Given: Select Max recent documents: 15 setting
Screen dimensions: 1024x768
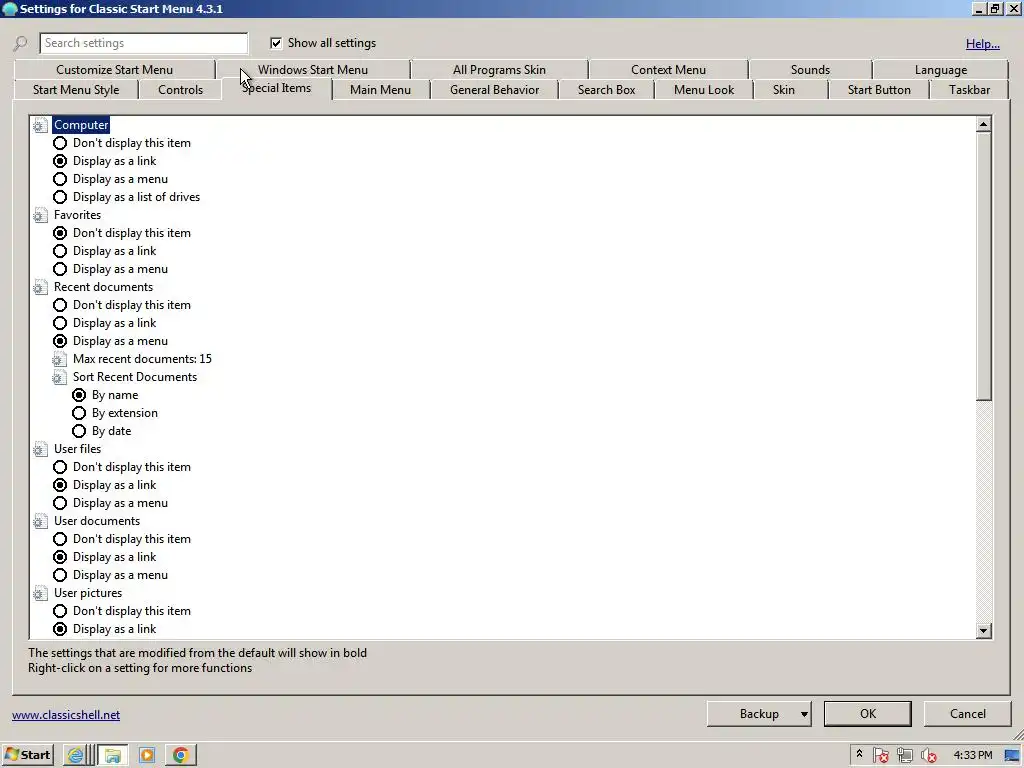Looking at the screenshot, I should click(142, 359).
